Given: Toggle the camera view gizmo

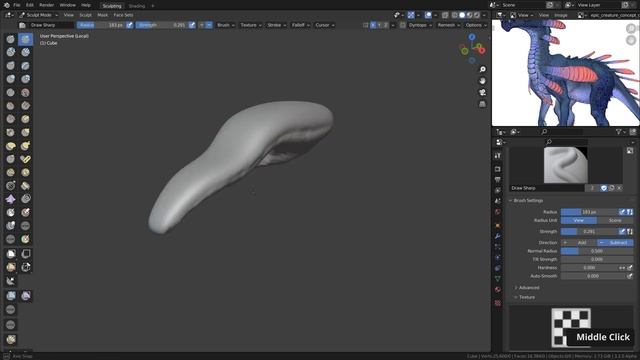Looking at the screenshot, I should pos(482,93).
